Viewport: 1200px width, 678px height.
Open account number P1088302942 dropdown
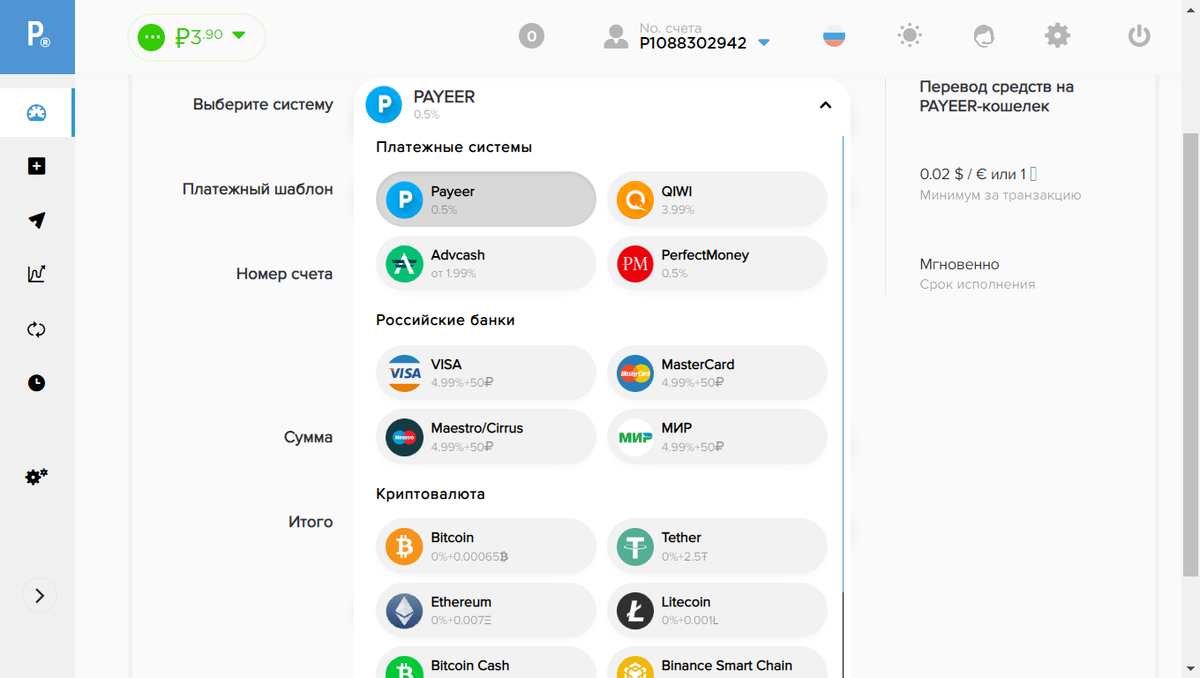705,43
